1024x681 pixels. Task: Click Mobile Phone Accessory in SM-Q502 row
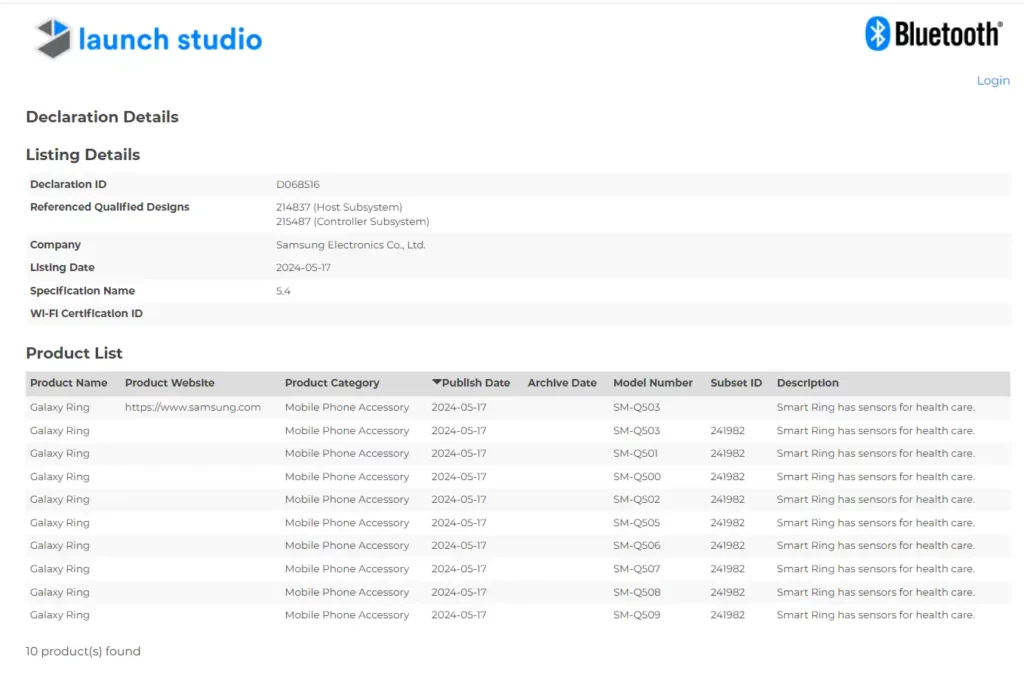pyautogui.click(x=347, y=499)
